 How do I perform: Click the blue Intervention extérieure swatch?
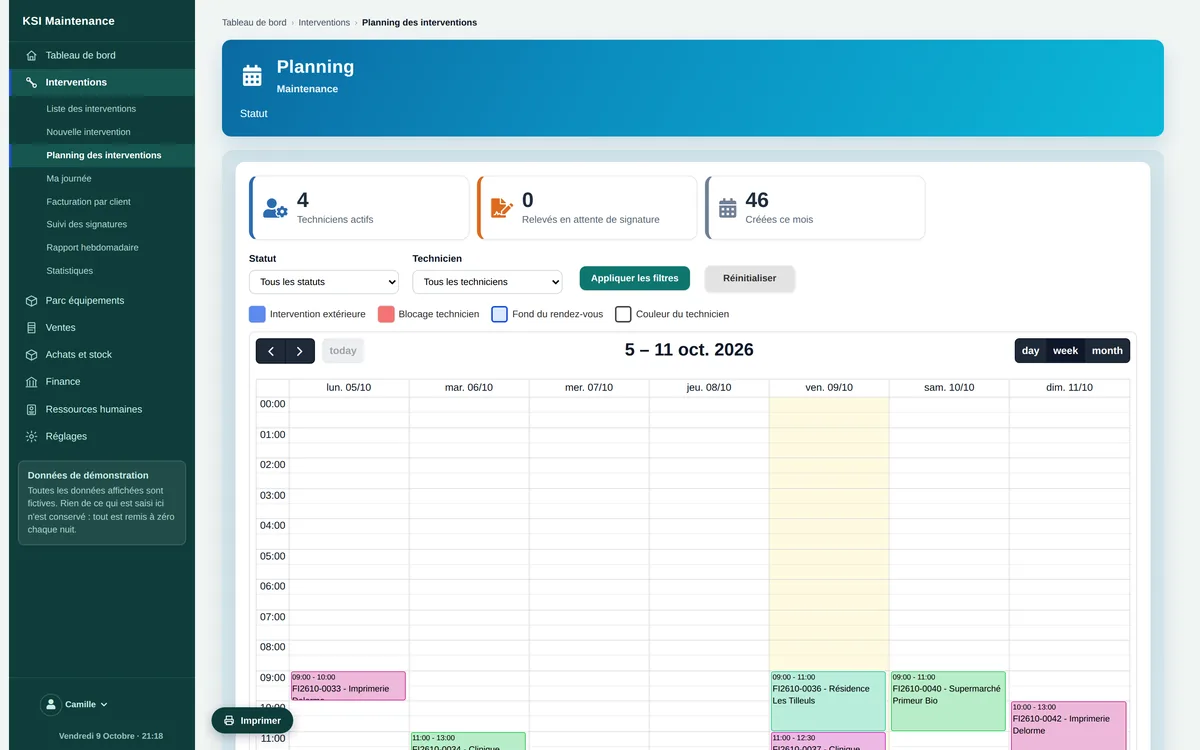point(257,314)
